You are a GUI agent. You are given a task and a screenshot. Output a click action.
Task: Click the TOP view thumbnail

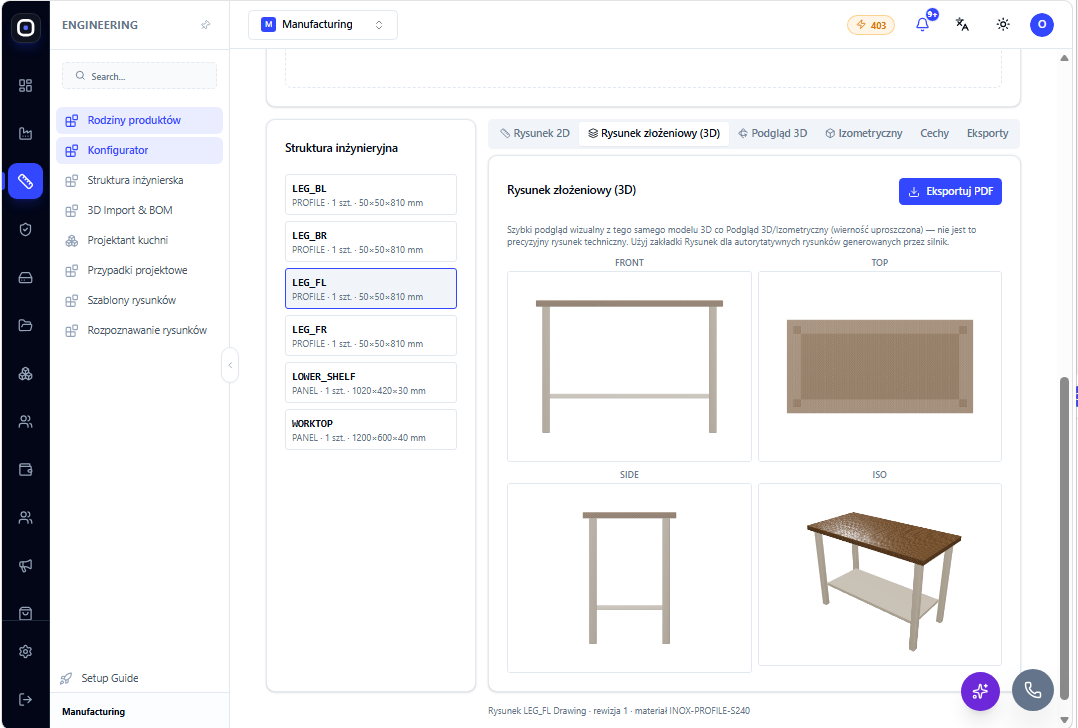coord(879,366)
